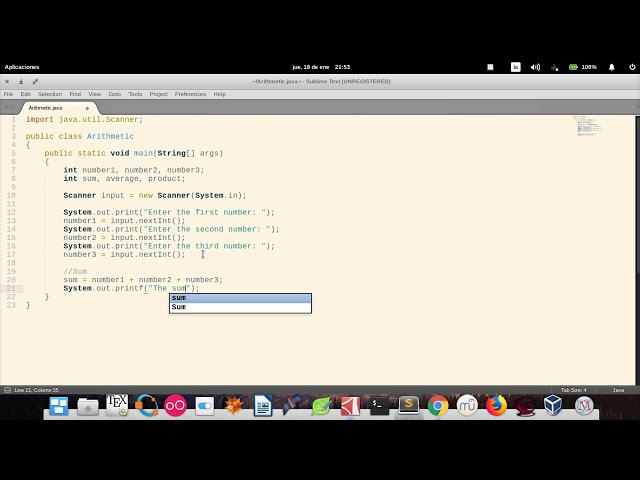Click the 'int sum, average, product;' line
Image resolution: width=640 pixels, height=480 pixels.
point(124,179)
